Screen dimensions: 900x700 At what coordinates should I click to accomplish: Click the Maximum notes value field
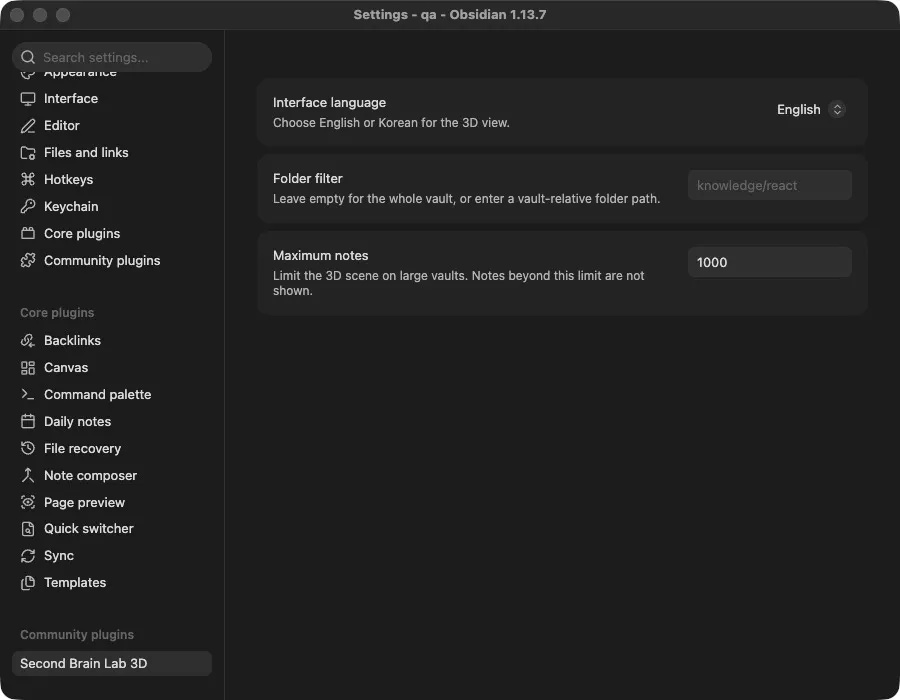click(x=770, y=262)
